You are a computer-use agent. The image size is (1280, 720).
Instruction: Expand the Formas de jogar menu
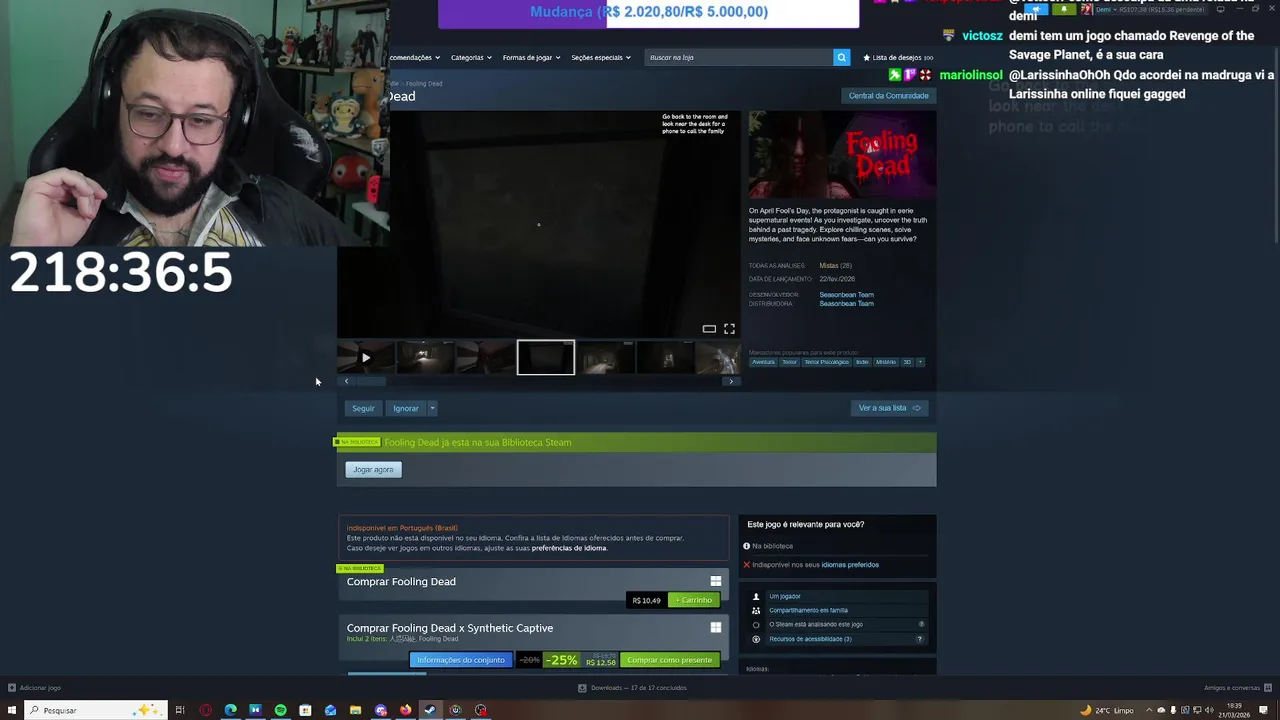tap(531, 57)
